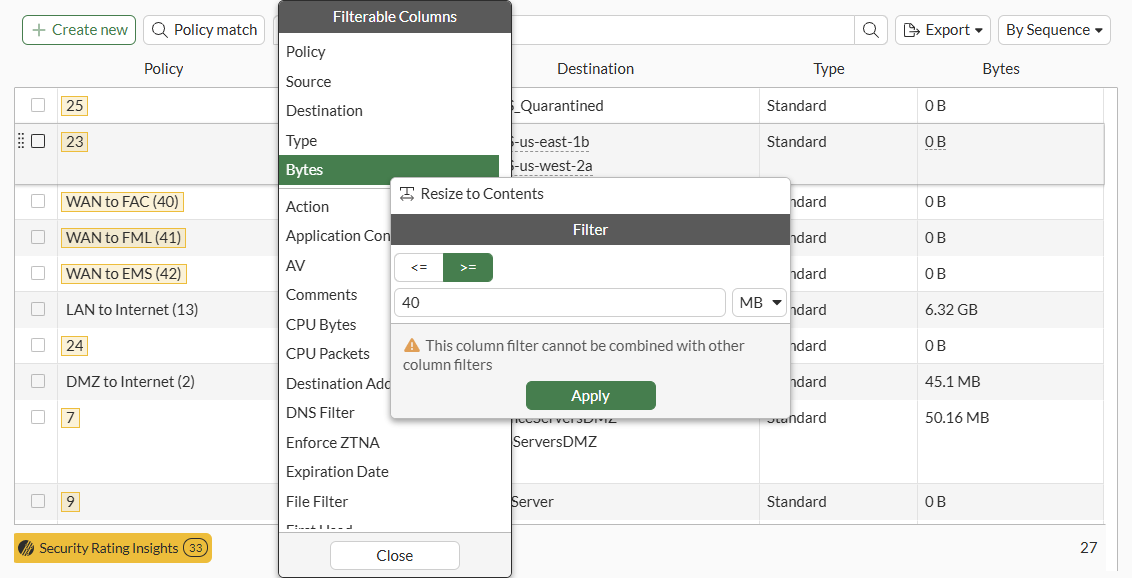Image resolution: width=1132 pixels, height=578 pixels.
Task: Open the By Sequence dropdown
Action: click(x=1054, y=30)
